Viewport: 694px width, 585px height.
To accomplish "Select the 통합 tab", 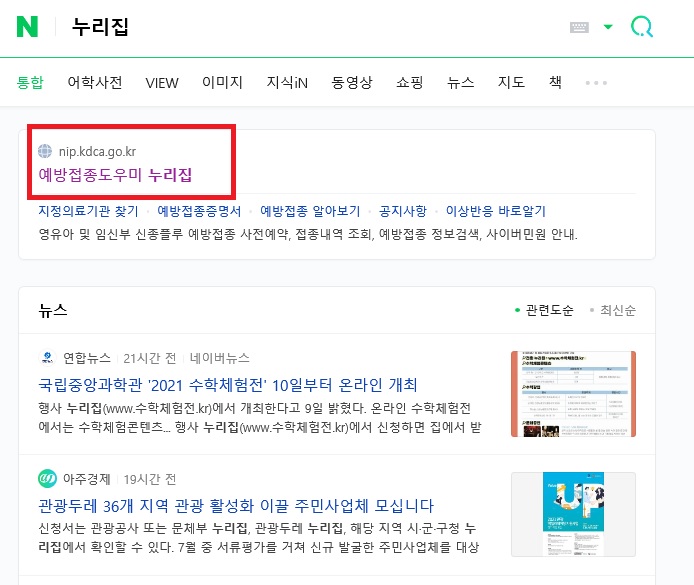I will tap(30, 82).
